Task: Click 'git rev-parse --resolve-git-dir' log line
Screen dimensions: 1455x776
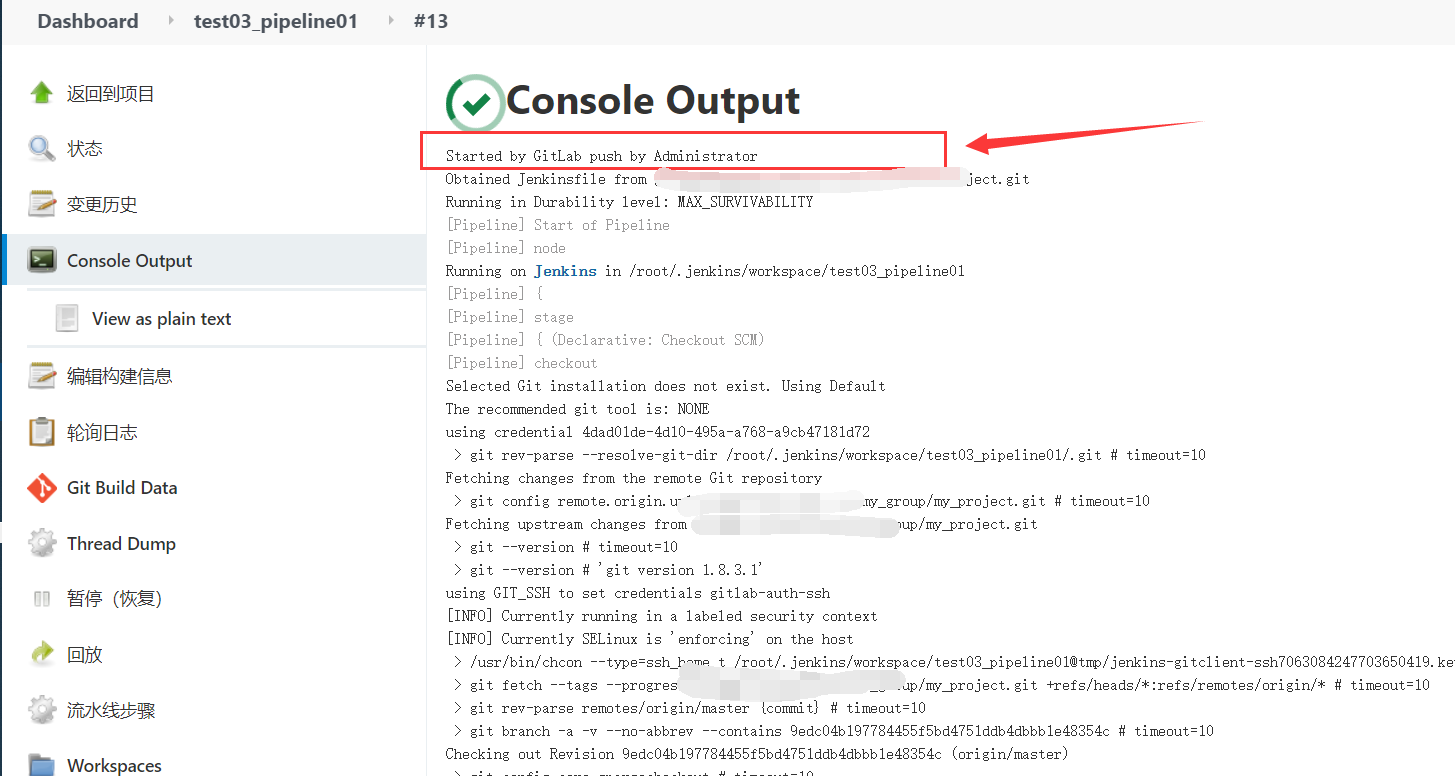Action: point(830,455)
